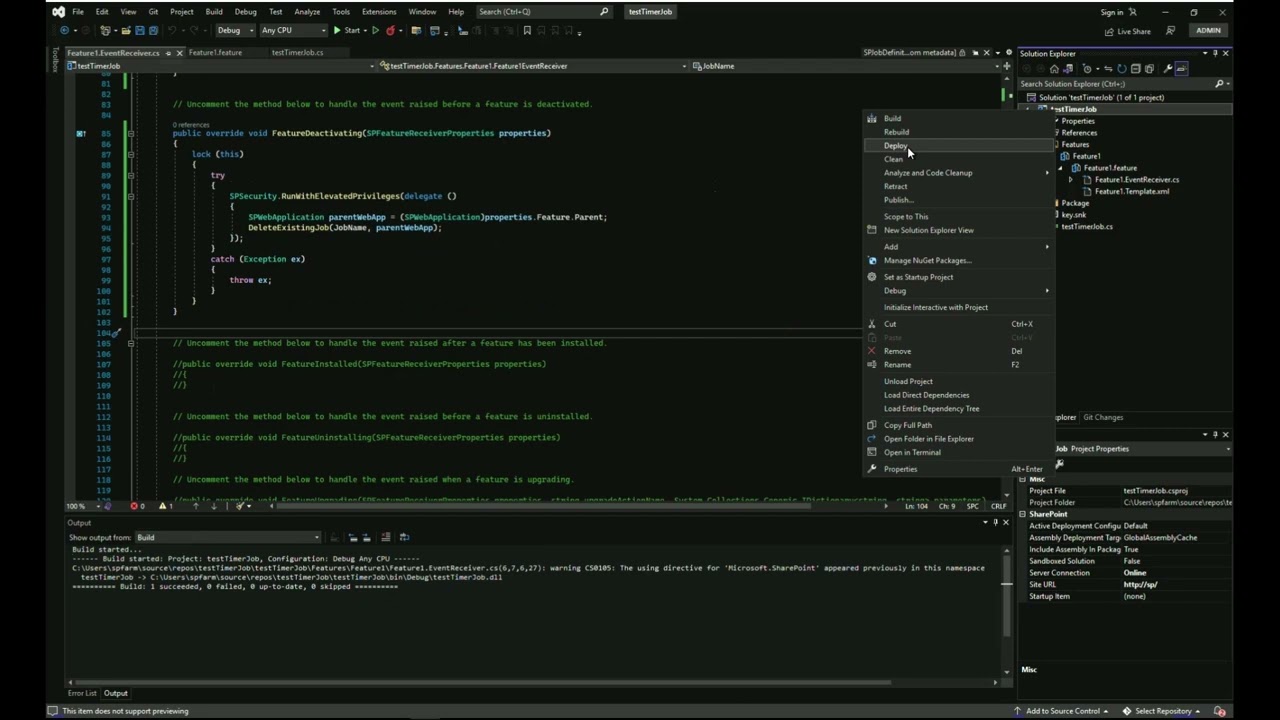Image resolution: width=1280 pixels, height=720 pixels.
Task: Switch to the Error List tab
Action: click(x=82, y=694)
